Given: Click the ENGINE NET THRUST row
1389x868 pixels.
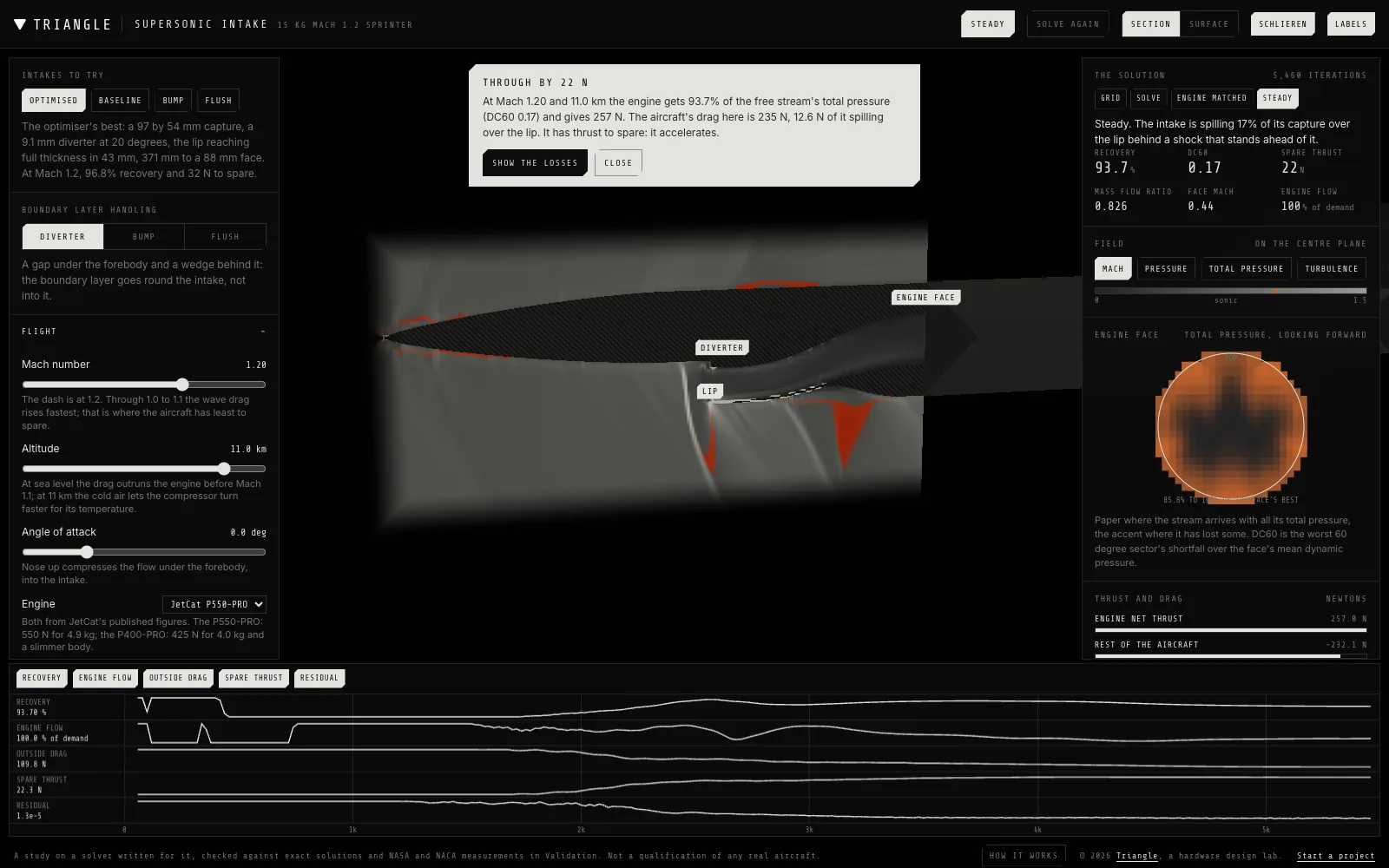Looking at the screenshot, I should [x=1230, y=622].
